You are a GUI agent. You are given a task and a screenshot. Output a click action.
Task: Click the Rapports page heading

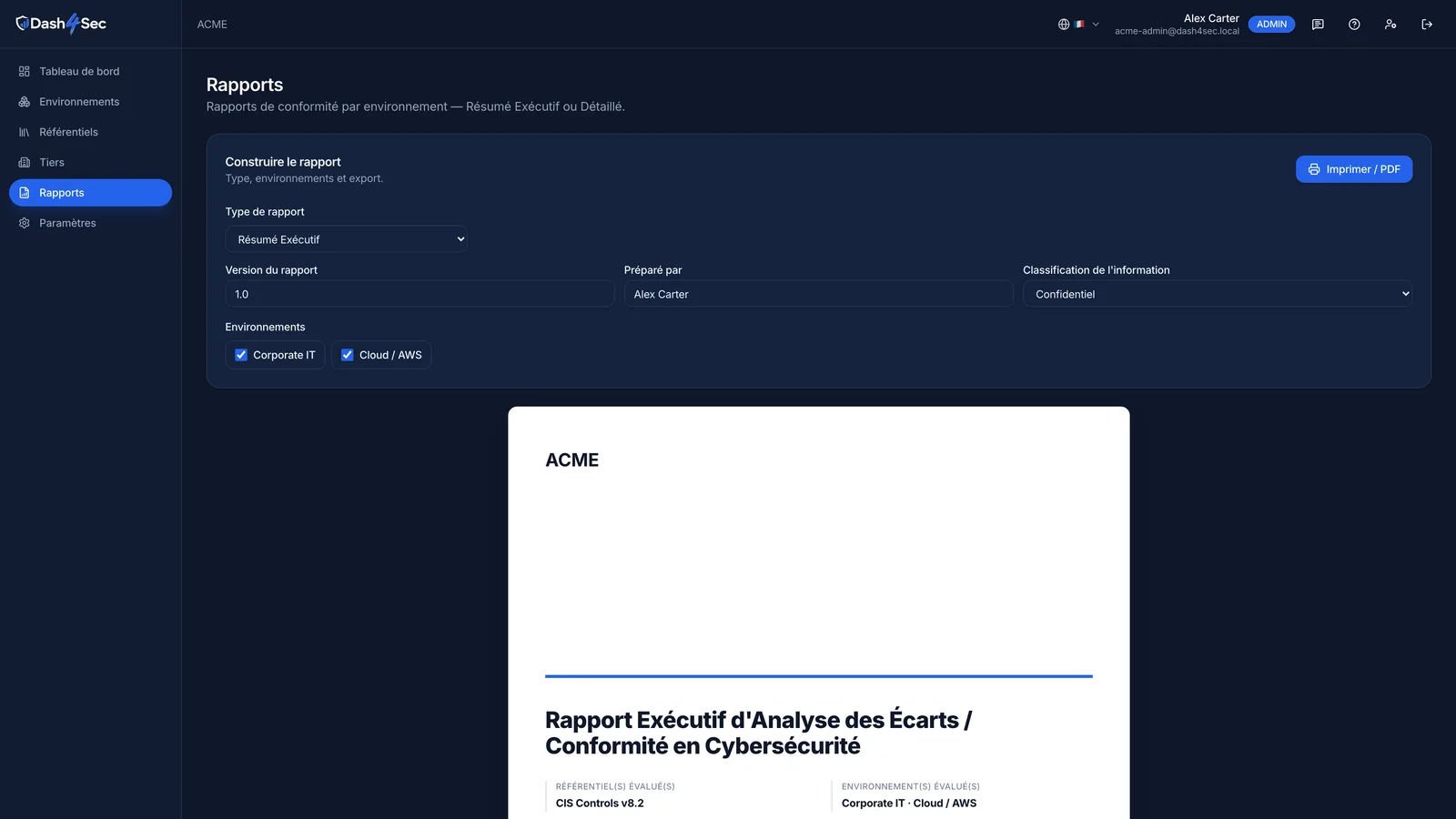pyautogui.click(x=245, y=85)
